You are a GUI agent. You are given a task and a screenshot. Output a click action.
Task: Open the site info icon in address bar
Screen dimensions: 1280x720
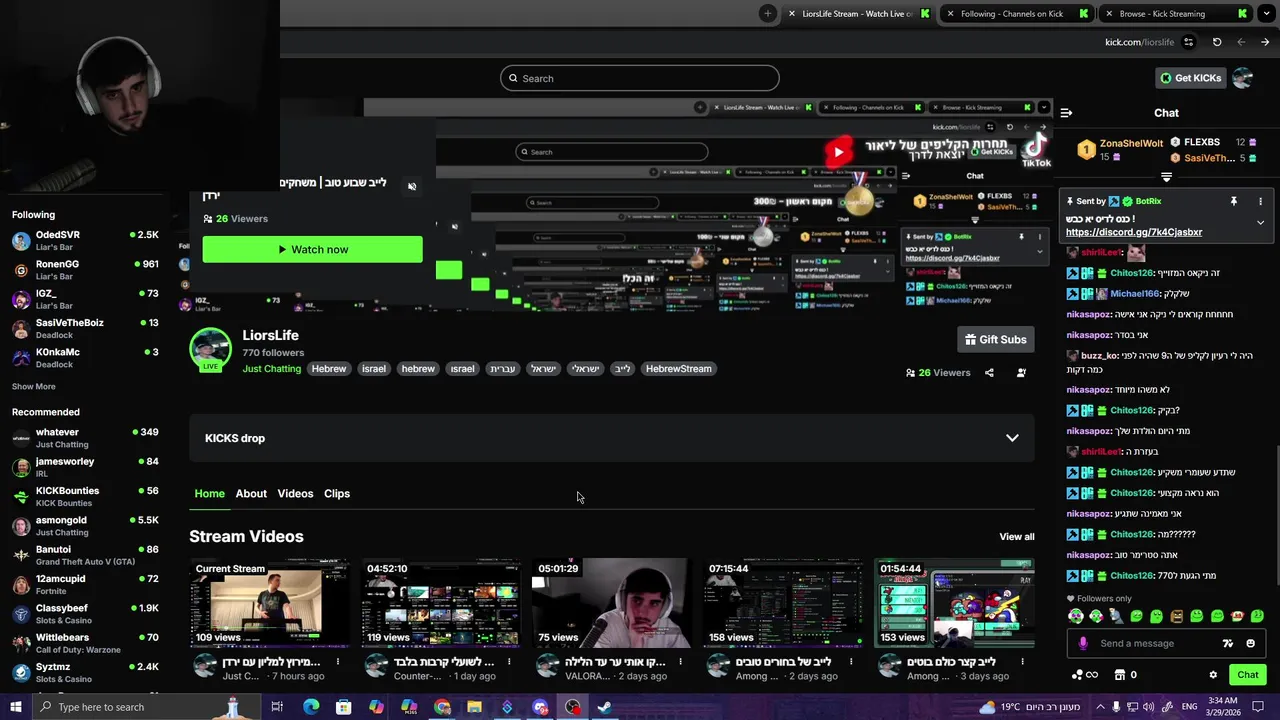coord(1188,42)
